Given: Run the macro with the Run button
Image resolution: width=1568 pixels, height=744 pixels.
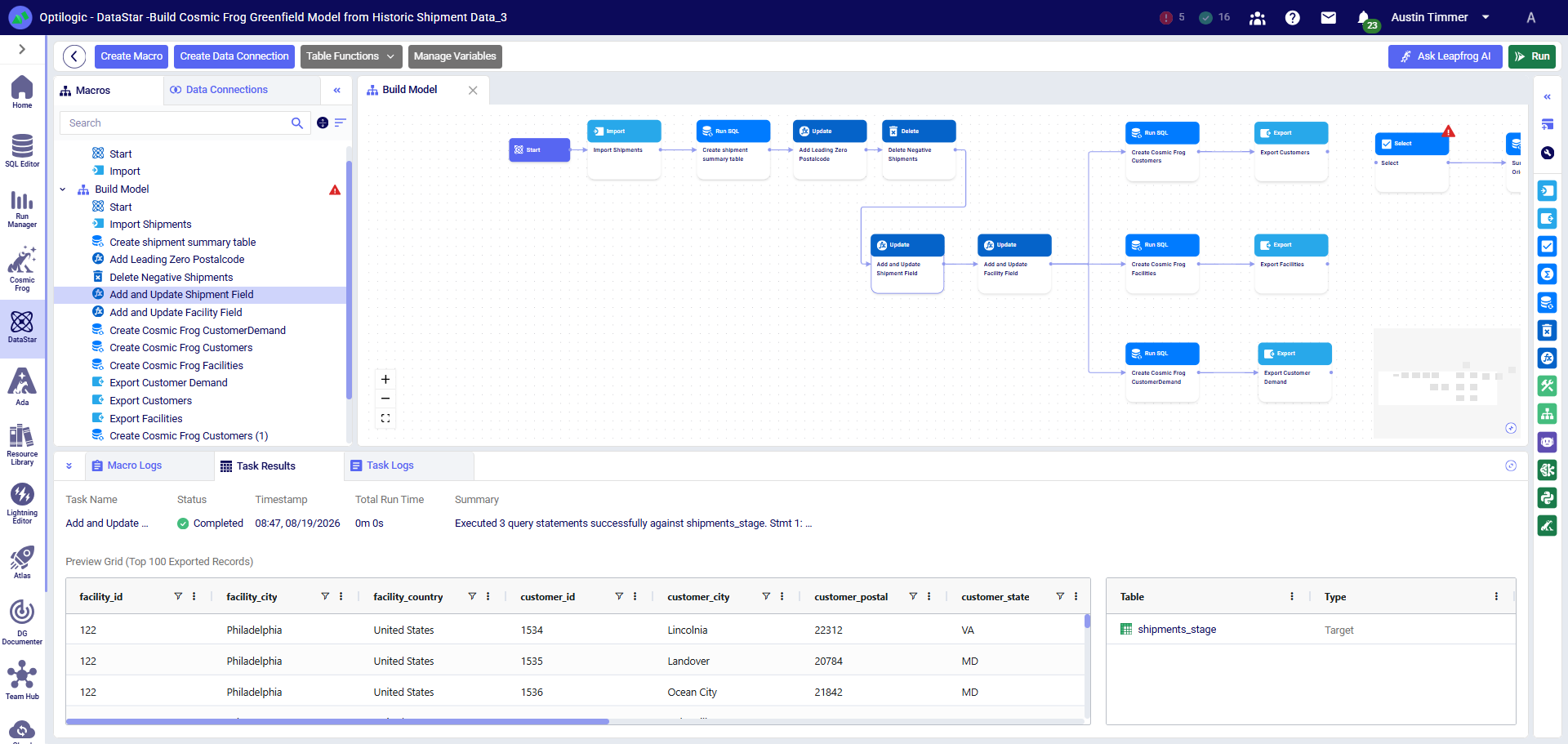Looking at the screenshot, I should click(x=1532, y=56).
